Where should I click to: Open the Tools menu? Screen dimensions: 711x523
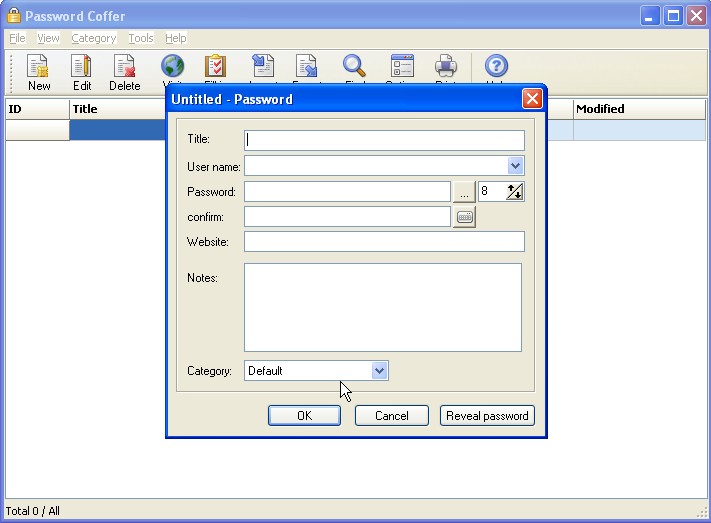[x=141, y=38]
